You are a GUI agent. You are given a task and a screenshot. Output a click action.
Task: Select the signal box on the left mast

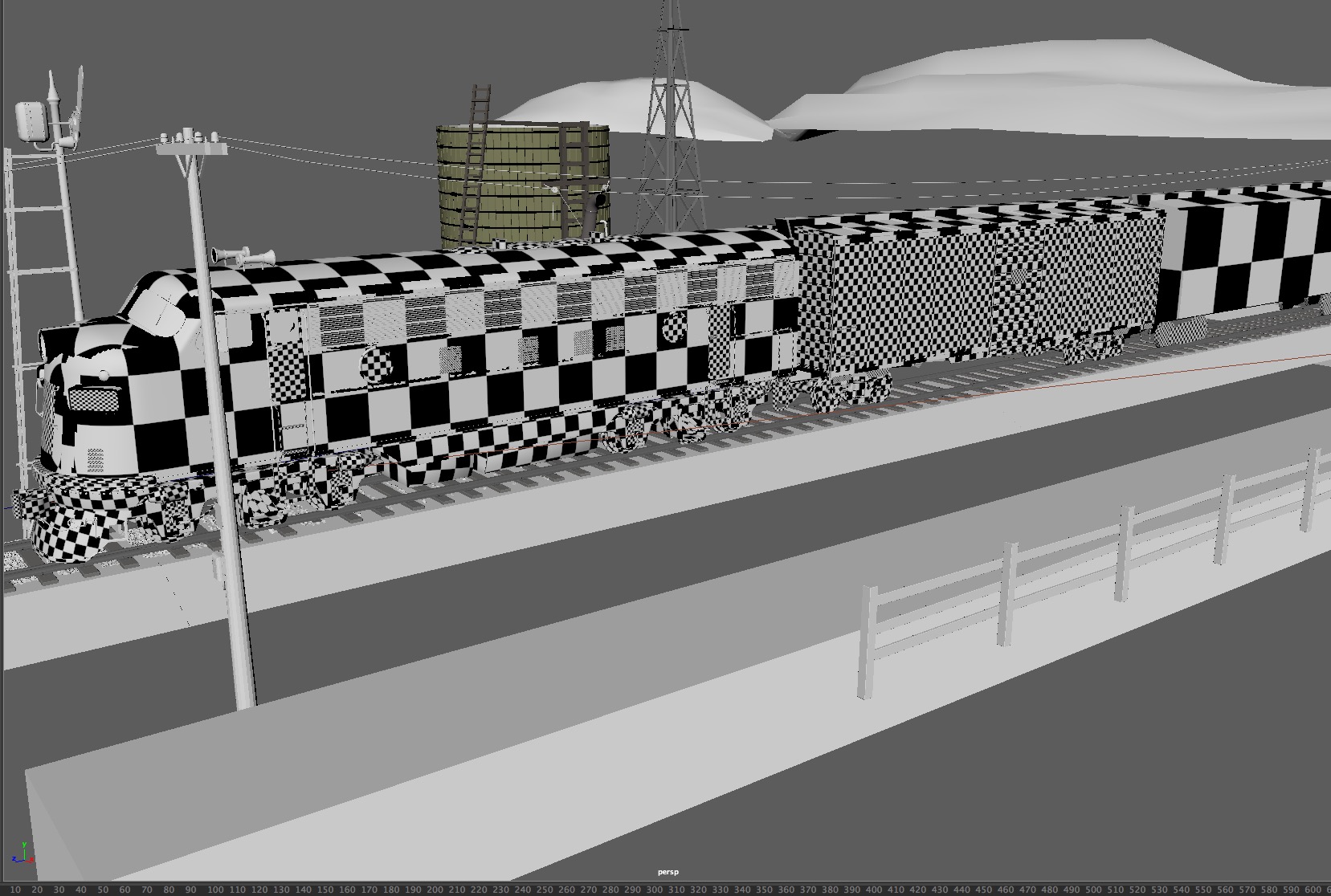31,122
